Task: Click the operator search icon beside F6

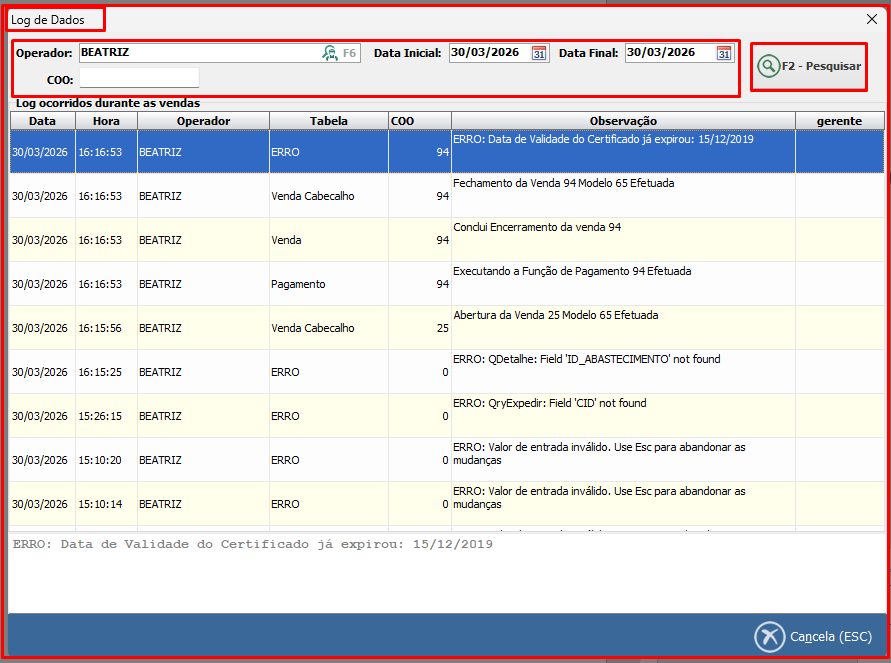Action: (x=330, y=53)
